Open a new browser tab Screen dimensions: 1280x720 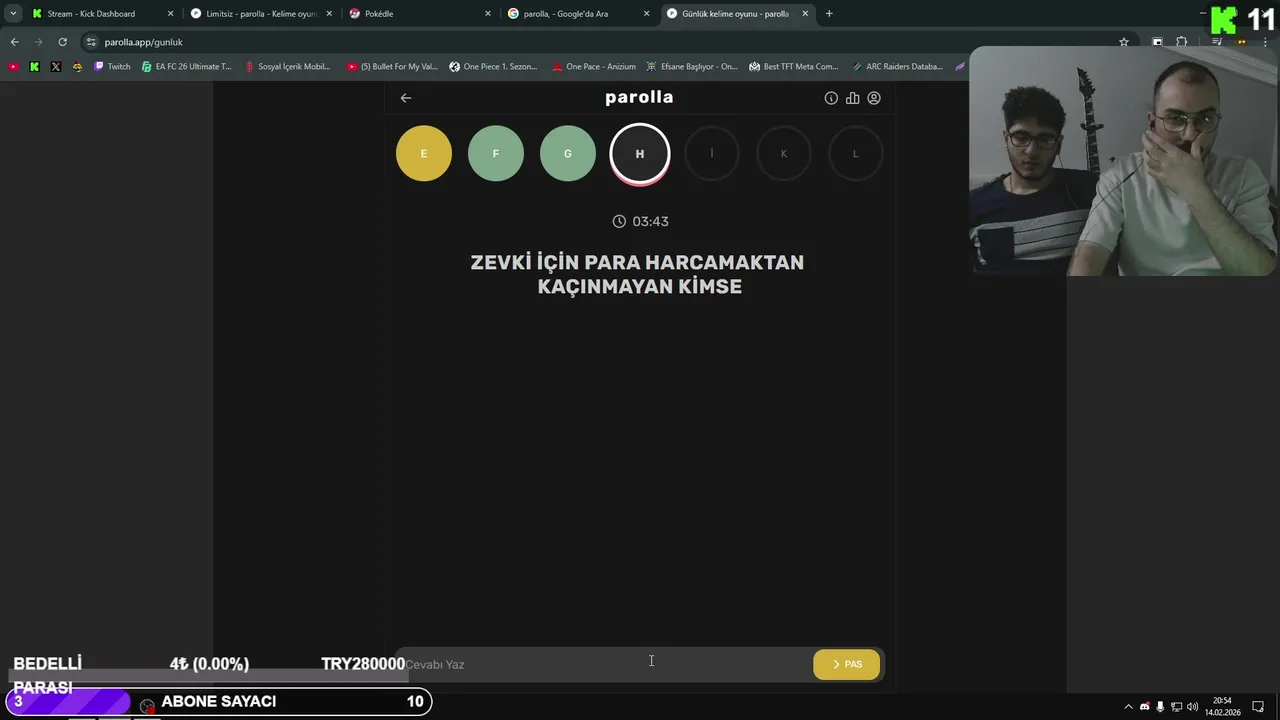(829, 14)
